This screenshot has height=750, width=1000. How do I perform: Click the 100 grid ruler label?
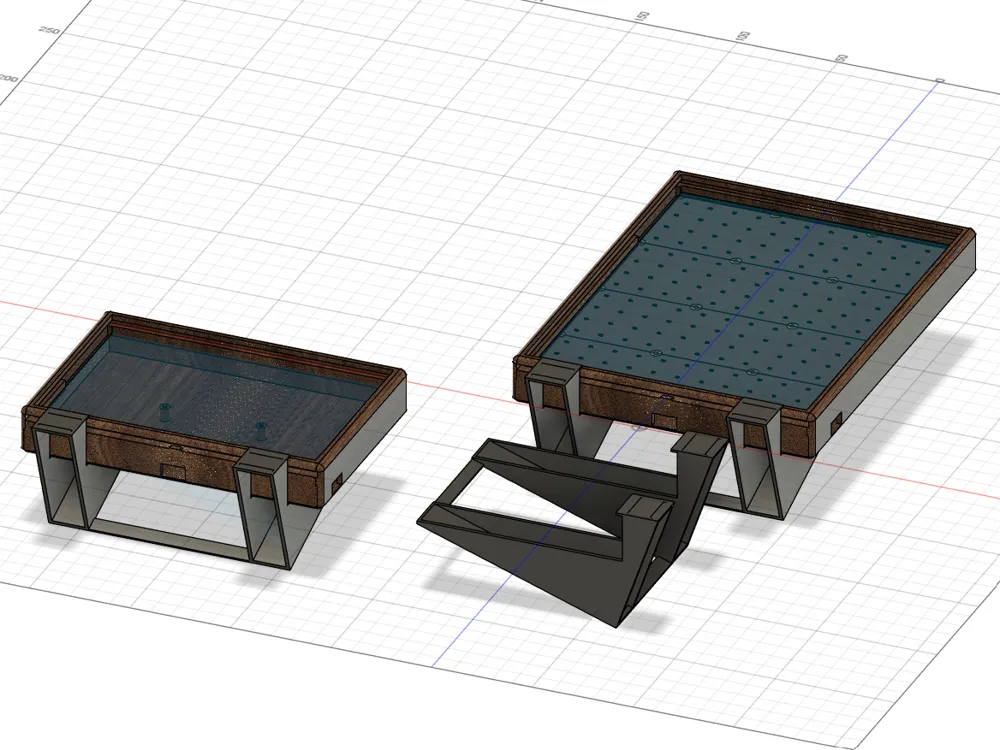pyautogui.click(x=743, y=35)
